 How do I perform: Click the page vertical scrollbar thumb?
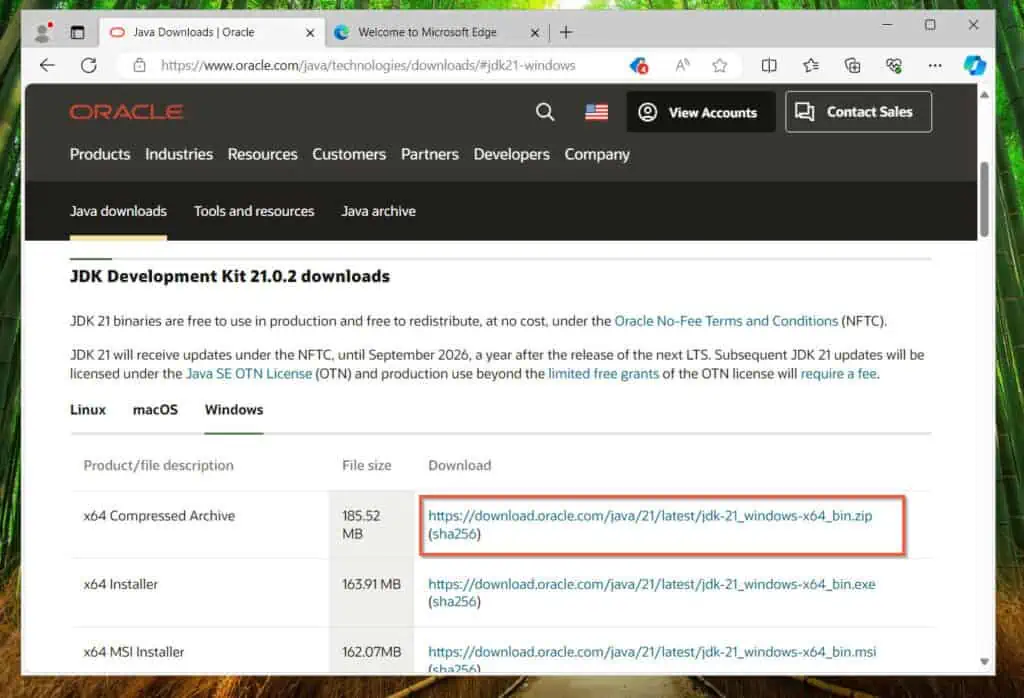pyautogui.click(x=984, y=199)
